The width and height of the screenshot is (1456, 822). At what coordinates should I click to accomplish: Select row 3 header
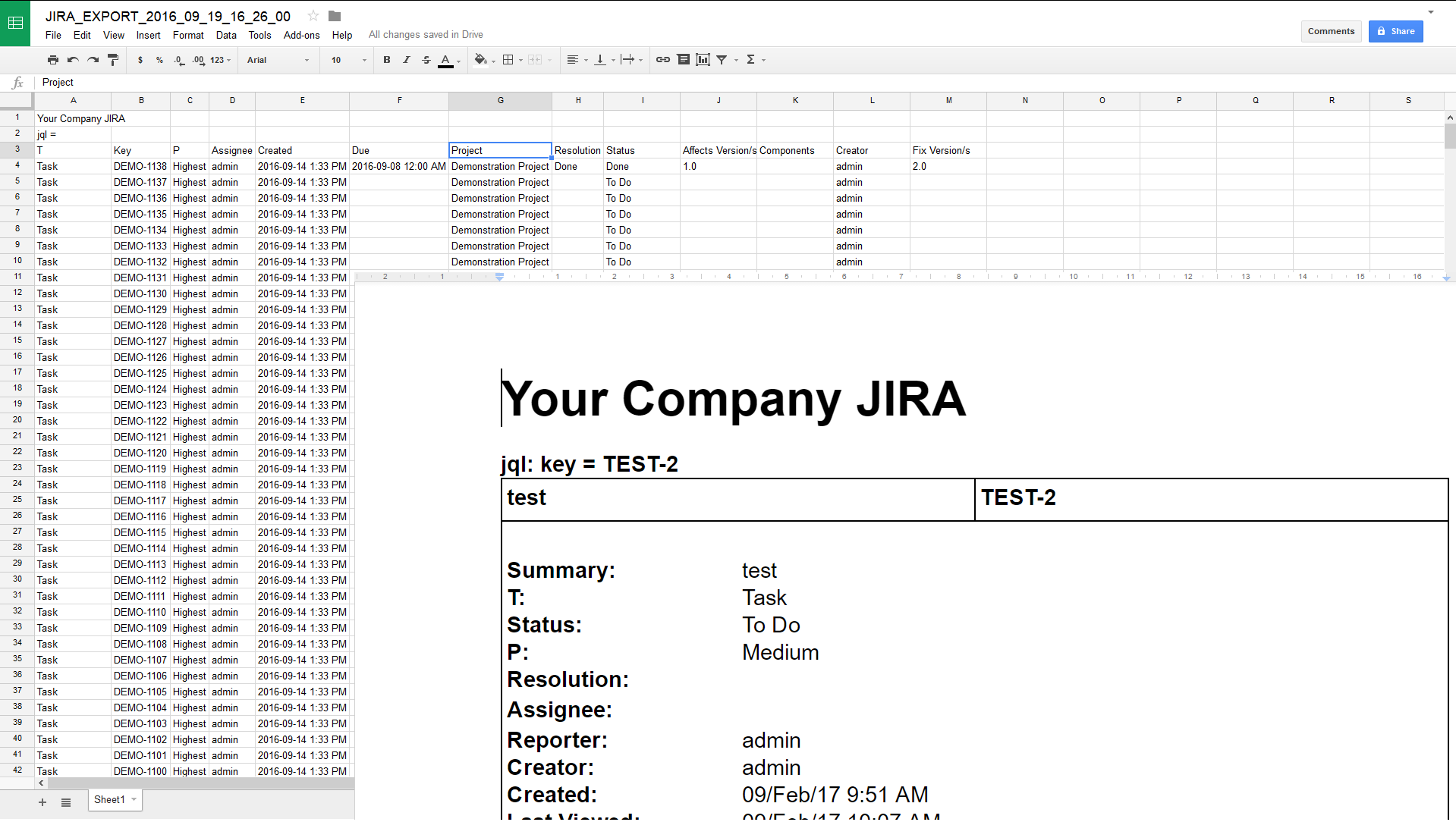tap(17, 149)
